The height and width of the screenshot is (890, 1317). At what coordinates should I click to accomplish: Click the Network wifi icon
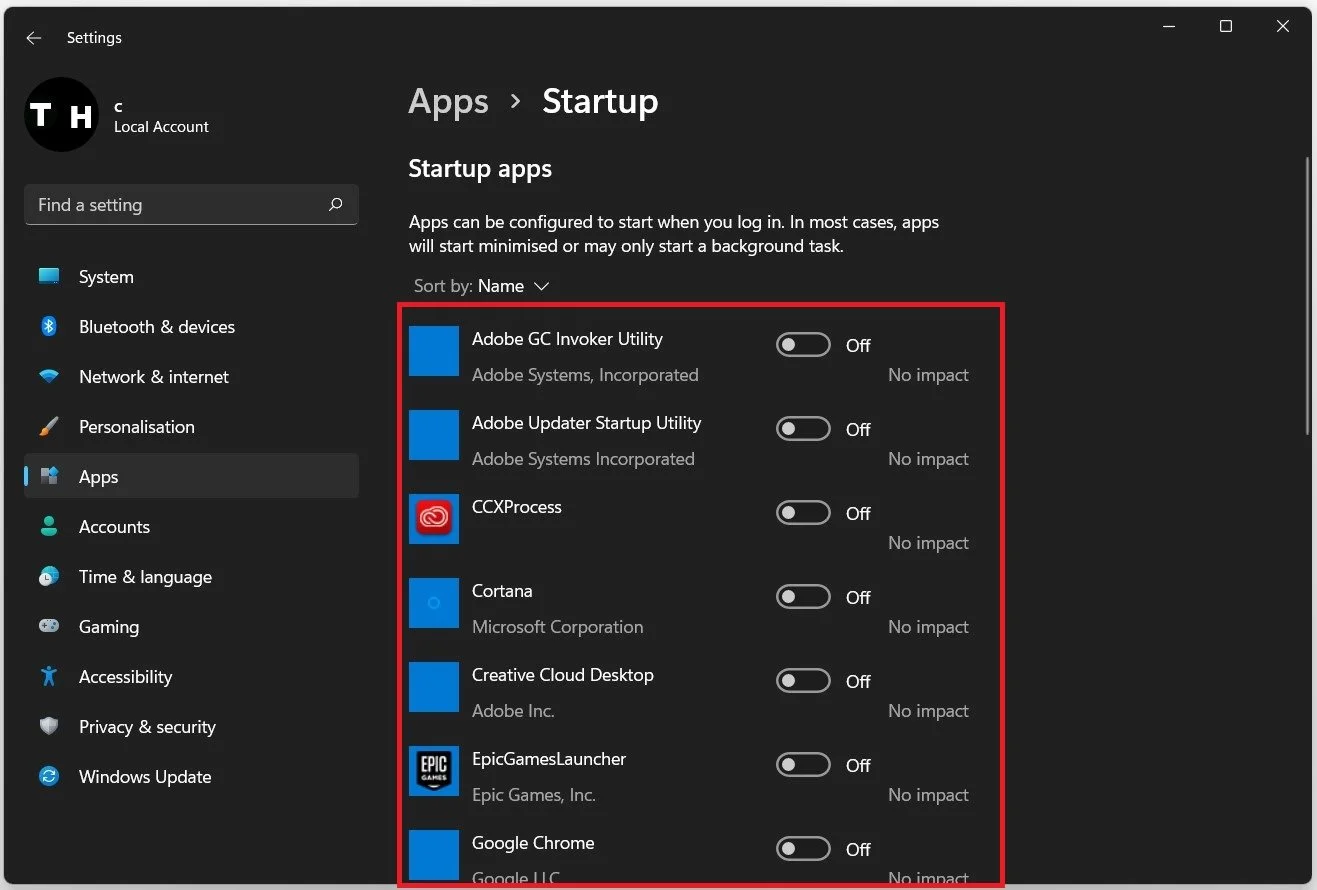(49, 377)
